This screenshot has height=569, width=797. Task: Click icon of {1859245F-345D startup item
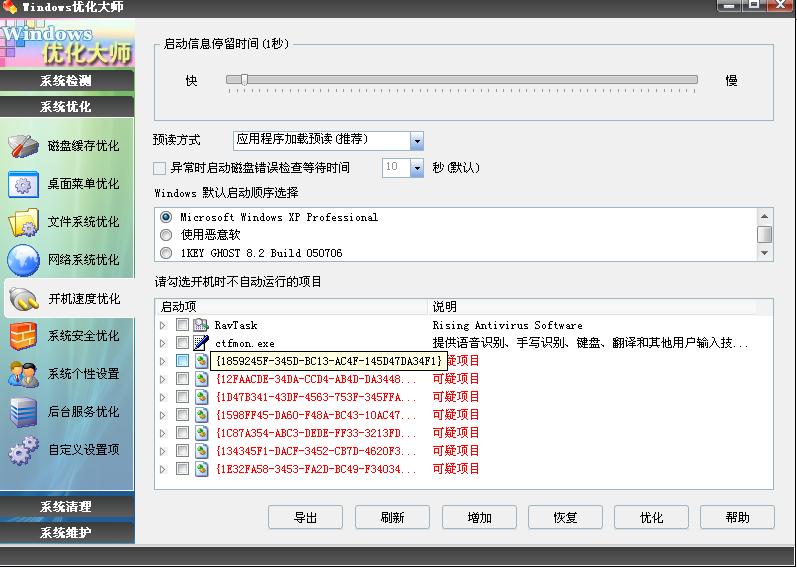point(202,361)
